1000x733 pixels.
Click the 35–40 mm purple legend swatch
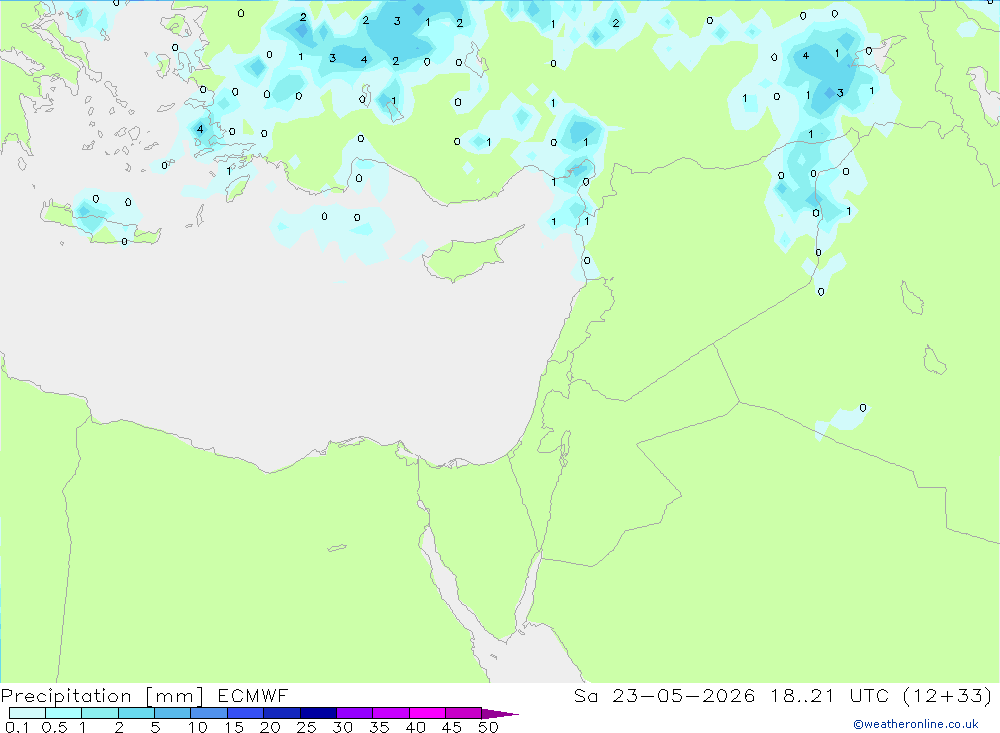(390, 713)
